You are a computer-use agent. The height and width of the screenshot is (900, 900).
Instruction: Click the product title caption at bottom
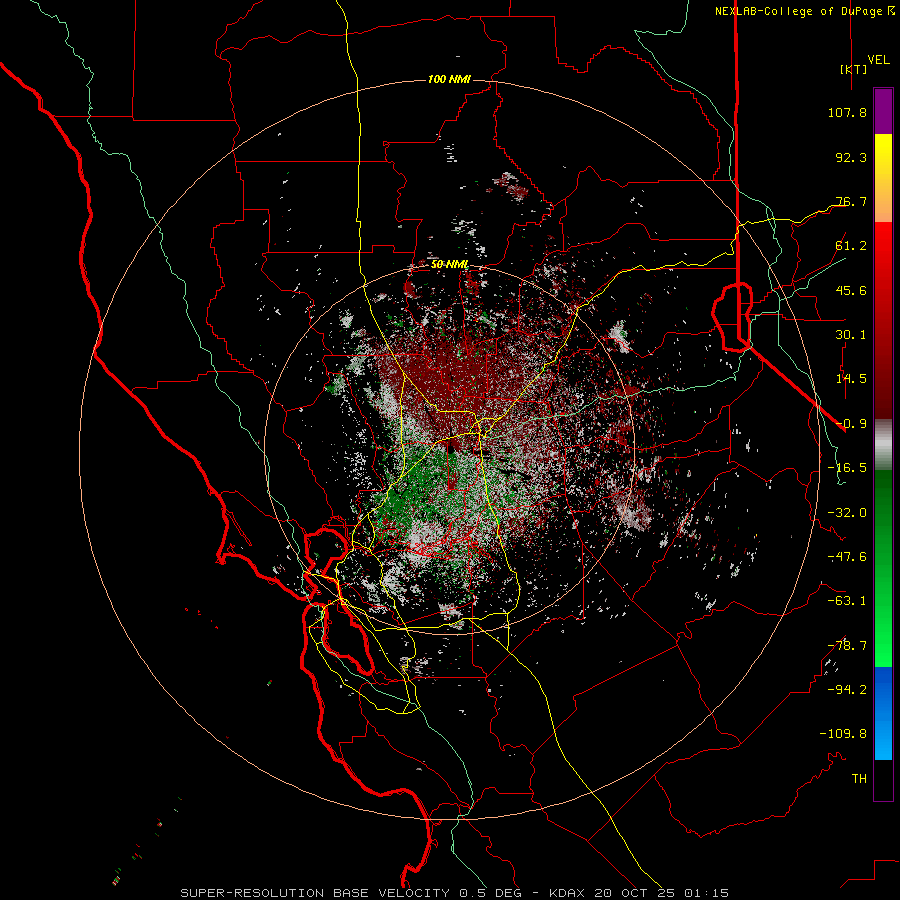point(455,893)
